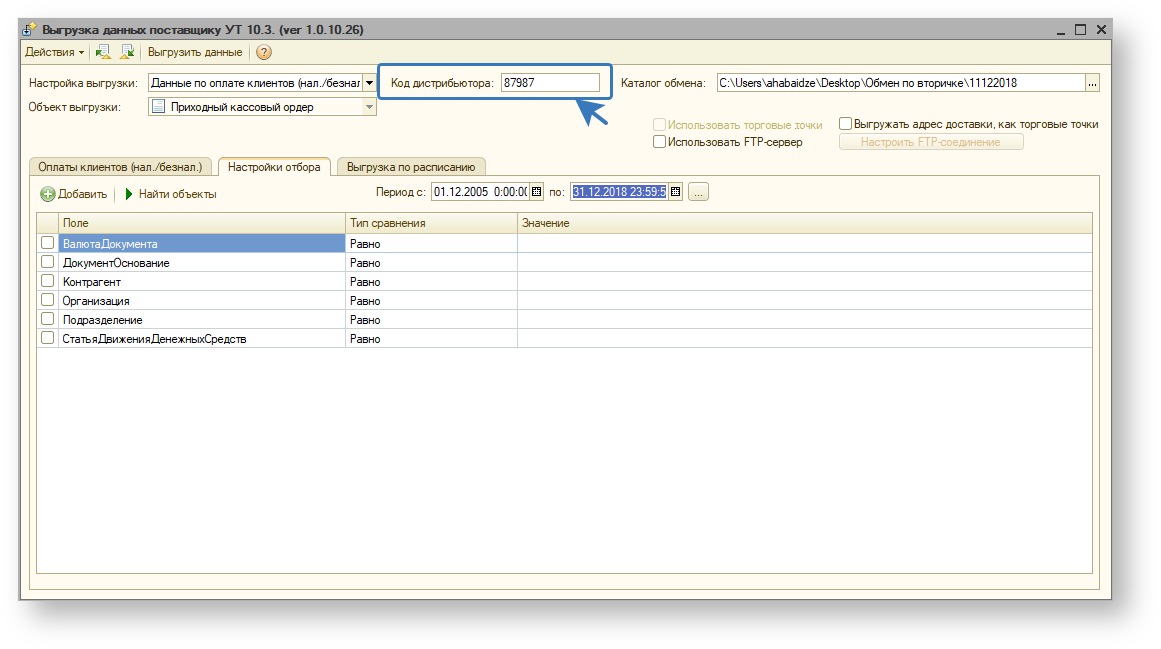The image size is (1161, 649).
Task: Enable the Использовать FTP-сервер checkbox
Action: pos(659,142)
